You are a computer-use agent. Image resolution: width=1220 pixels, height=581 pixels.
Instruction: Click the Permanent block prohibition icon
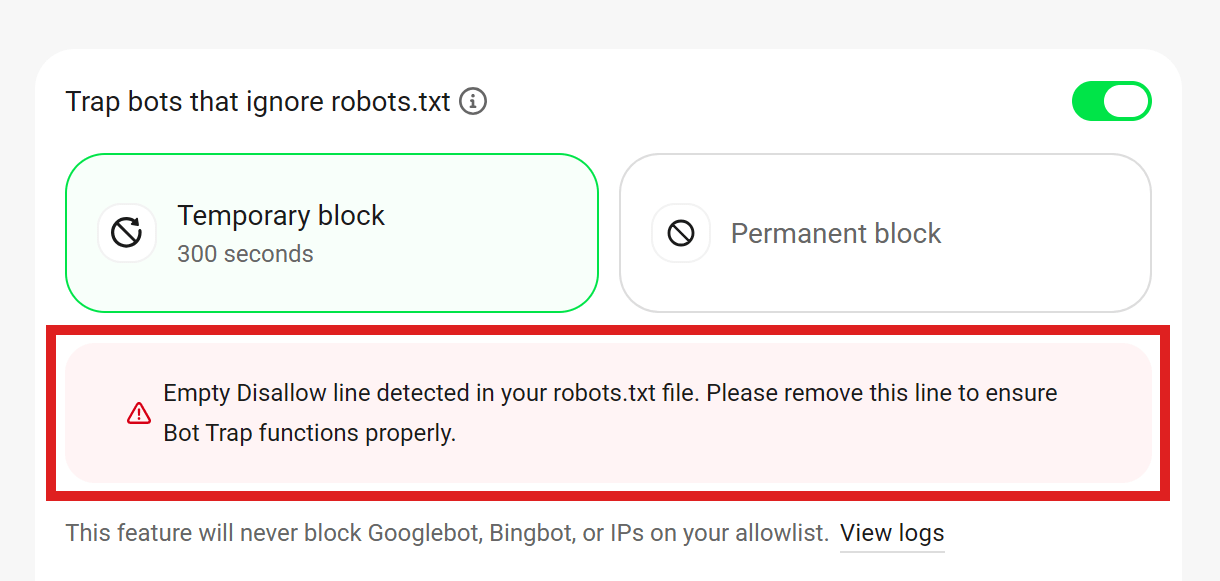click(x=681, y=233)
